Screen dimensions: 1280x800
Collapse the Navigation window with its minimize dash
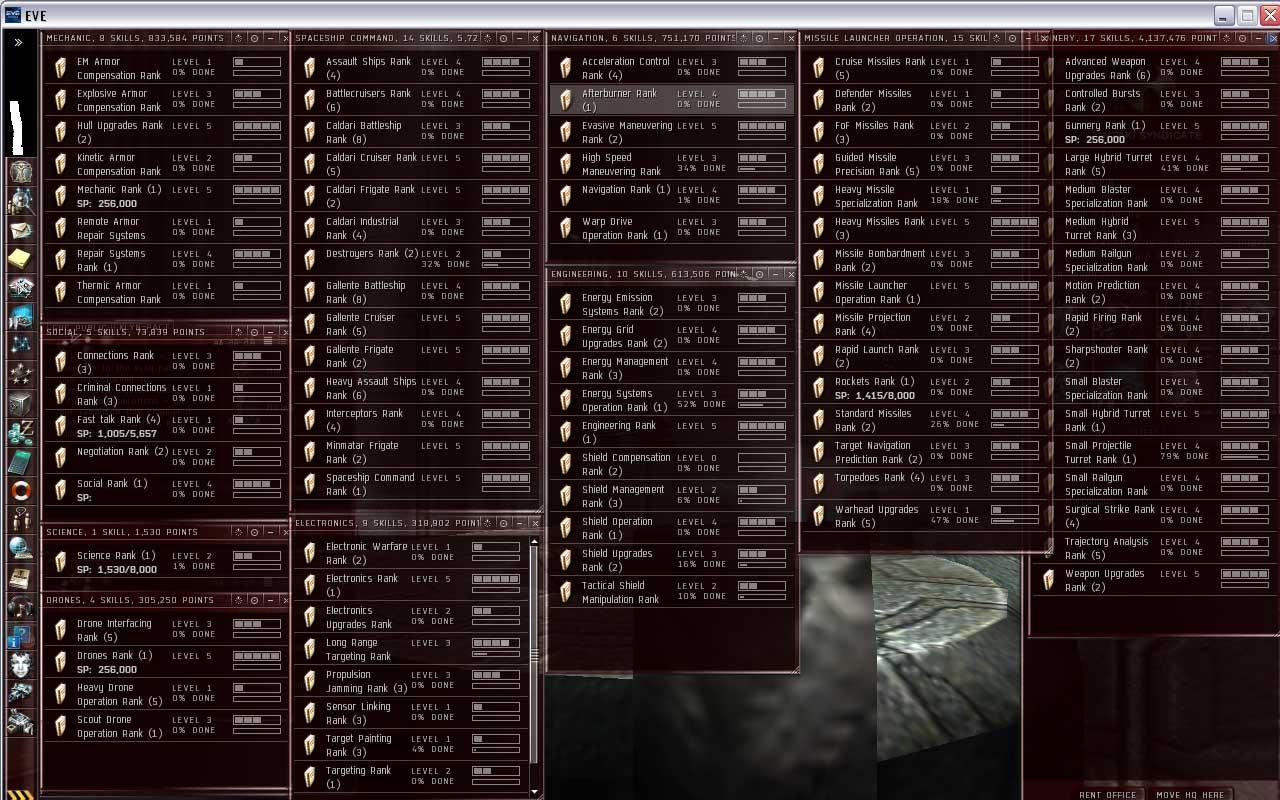pyautogui.click(x=775, y=38)
